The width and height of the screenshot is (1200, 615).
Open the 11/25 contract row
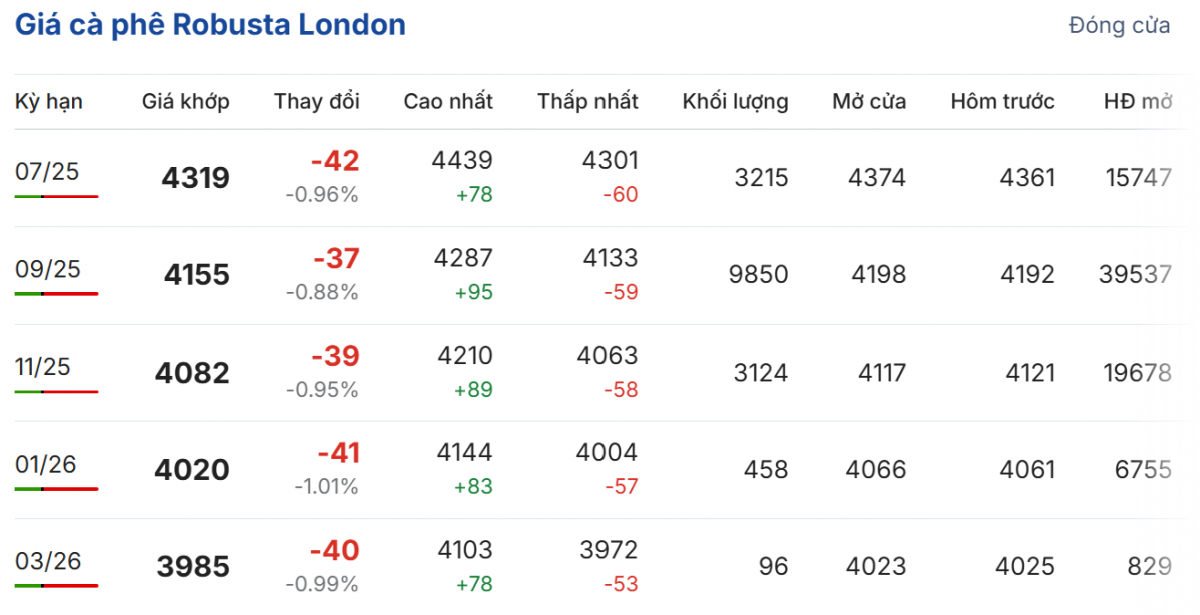(x=43, y=366)
